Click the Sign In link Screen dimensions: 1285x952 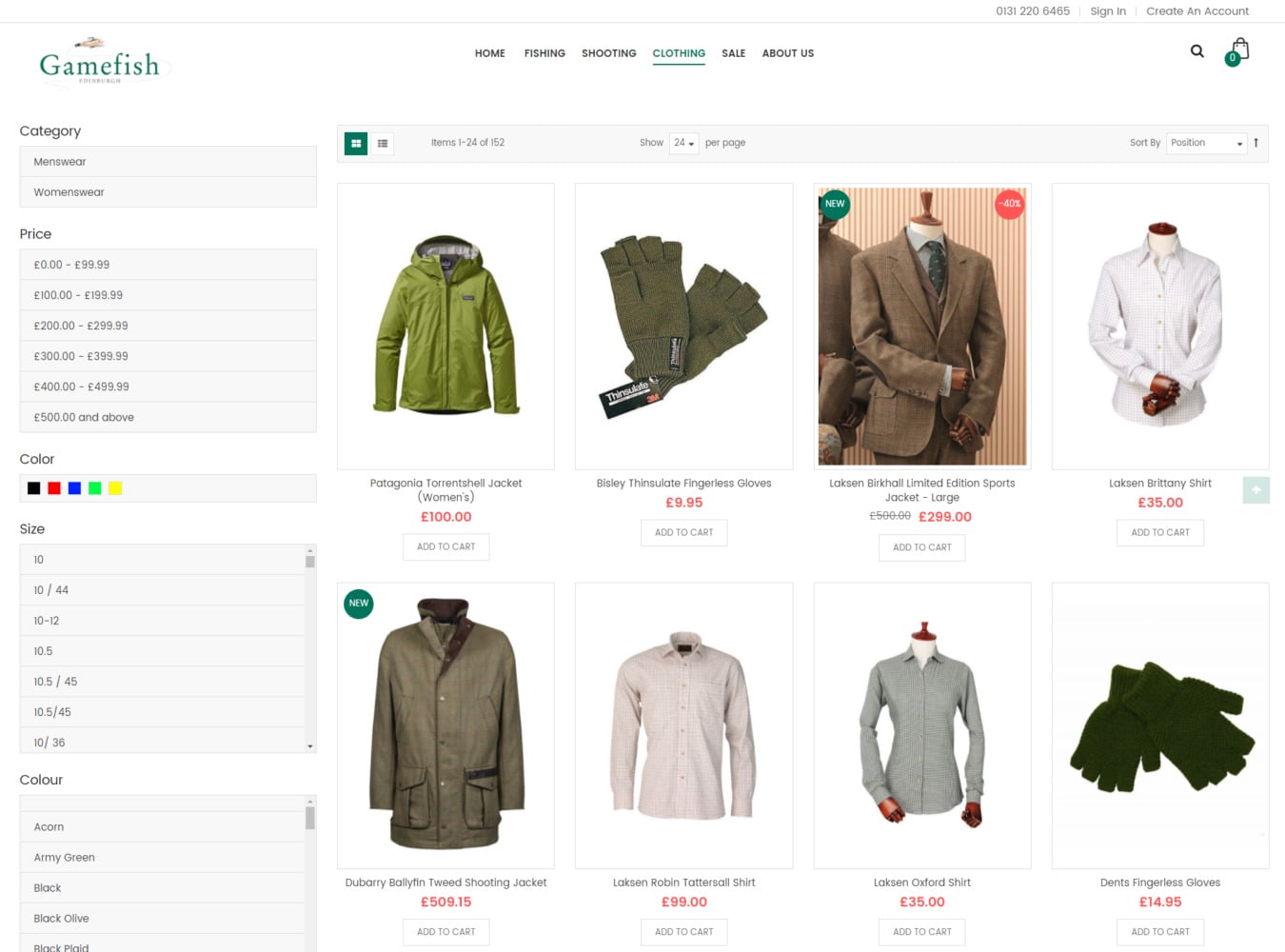click(x=1108, y=11)
